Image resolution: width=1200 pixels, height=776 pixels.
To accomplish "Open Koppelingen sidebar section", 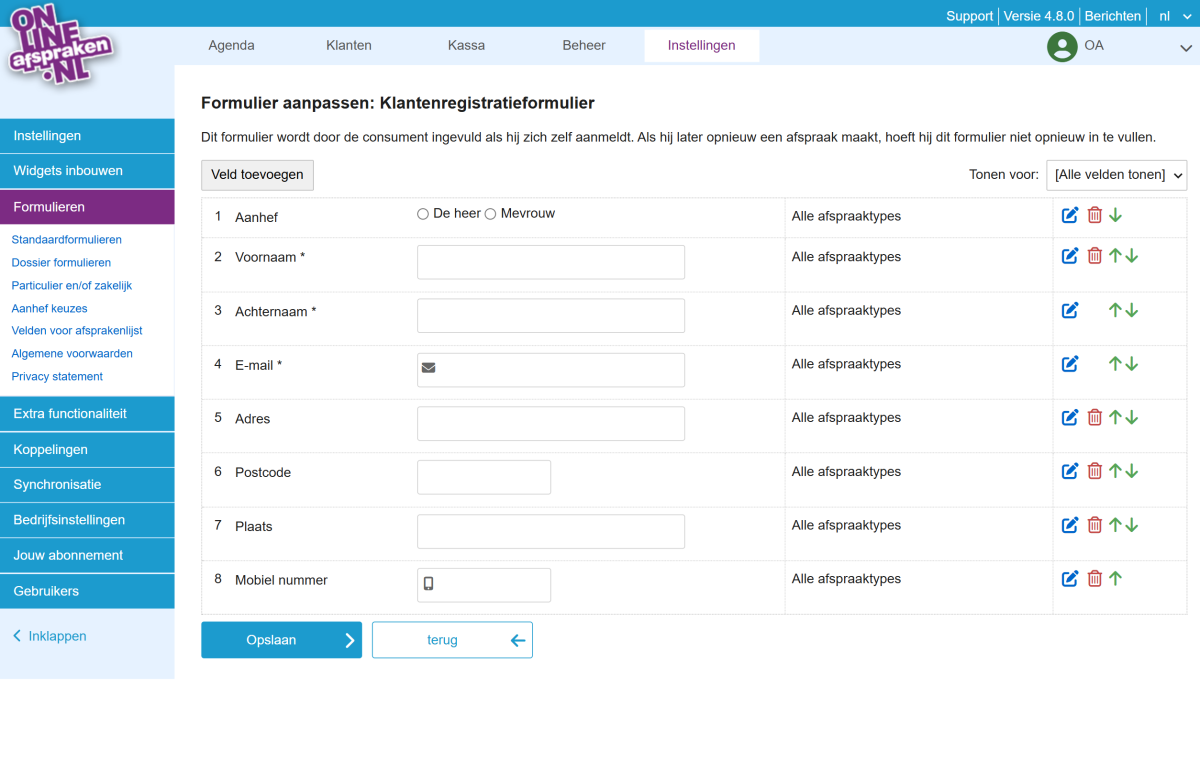I will click(87, 450).
